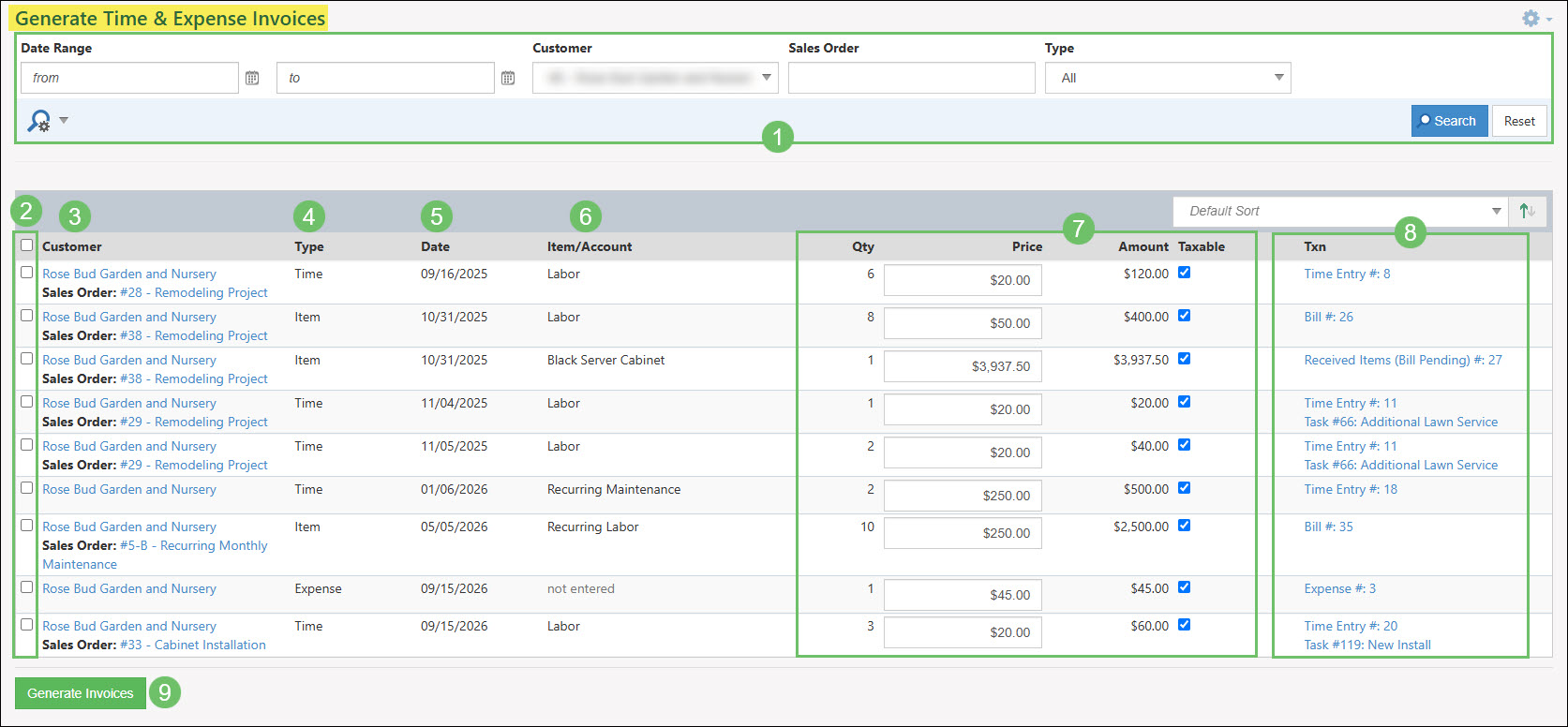
Task: Open the gear settings icon at top right
Action: (1531, 18)
